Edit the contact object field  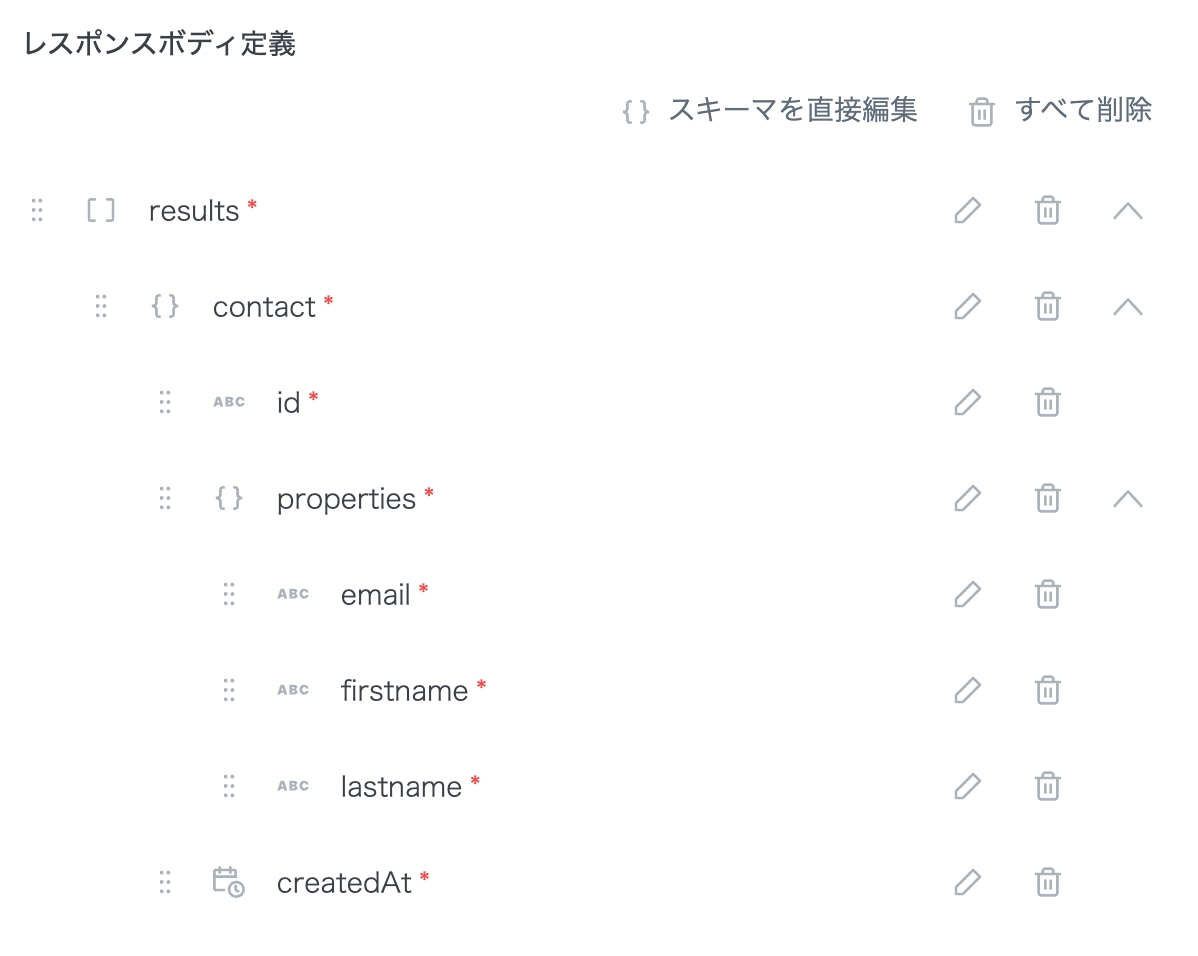click(x=967, y=307)
